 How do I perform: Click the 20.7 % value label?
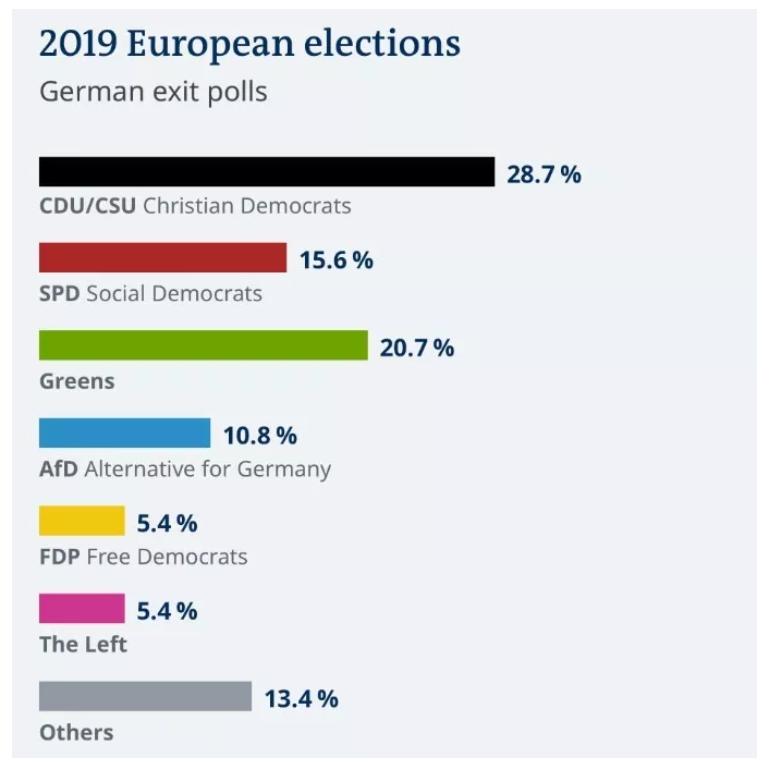(417, 348)
